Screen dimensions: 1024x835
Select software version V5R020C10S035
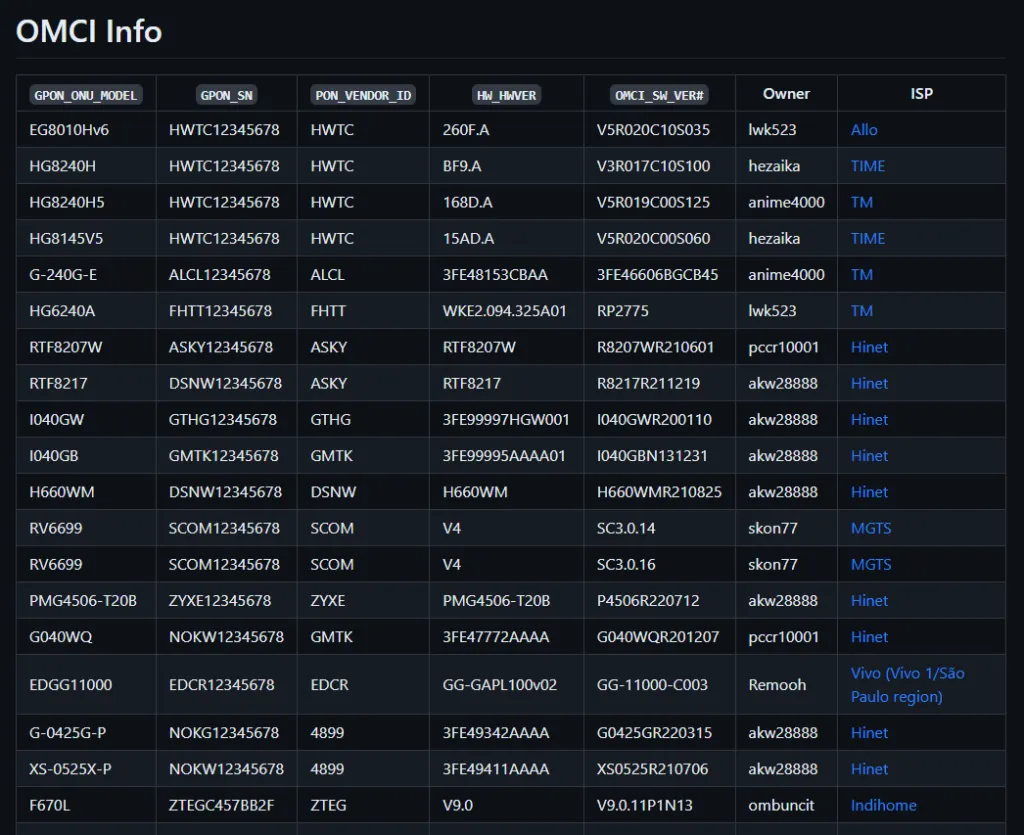click(x=653, y=130)
